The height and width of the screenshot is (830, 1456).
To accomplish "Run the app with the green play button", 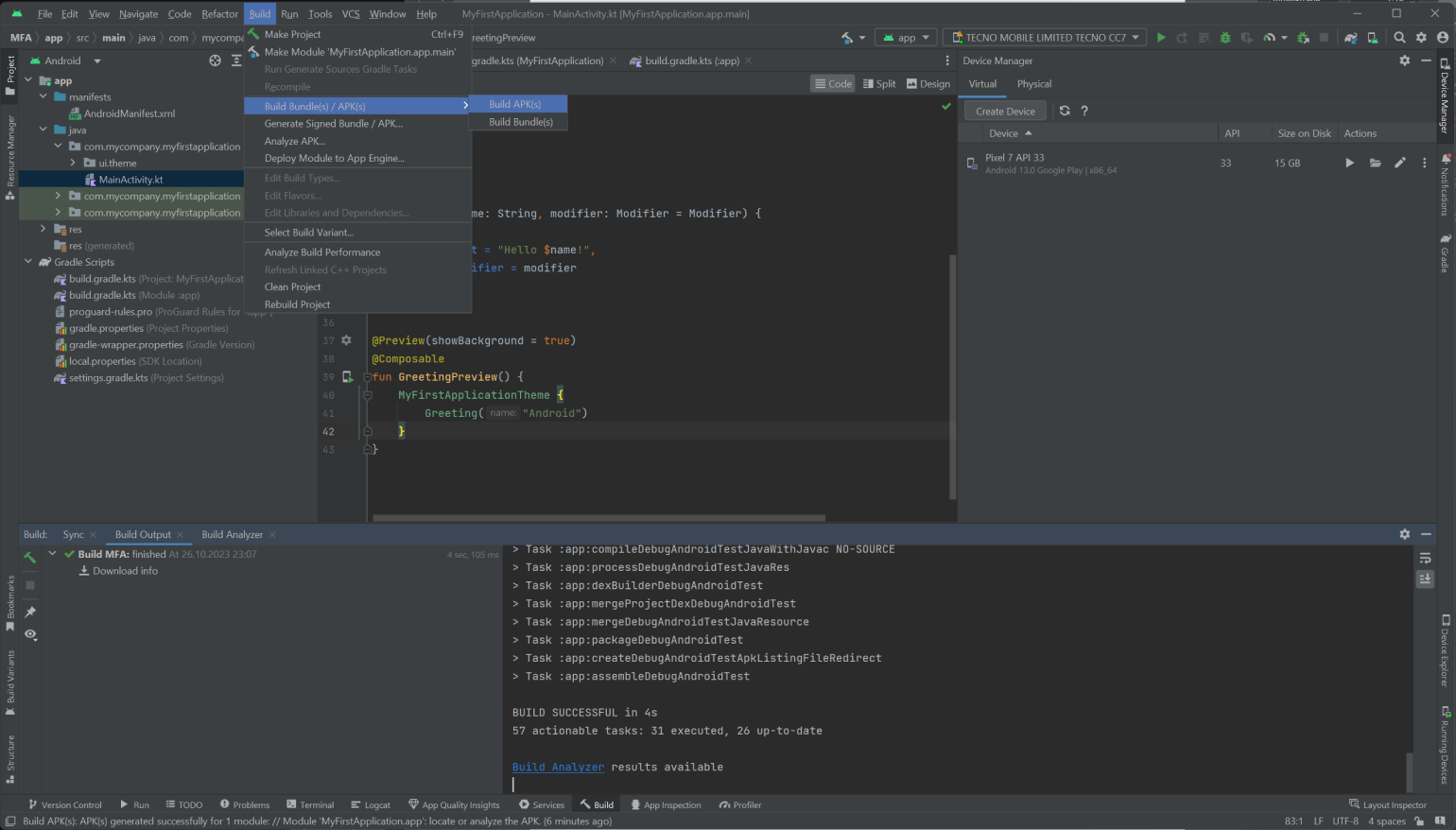I will (1161, 38).
